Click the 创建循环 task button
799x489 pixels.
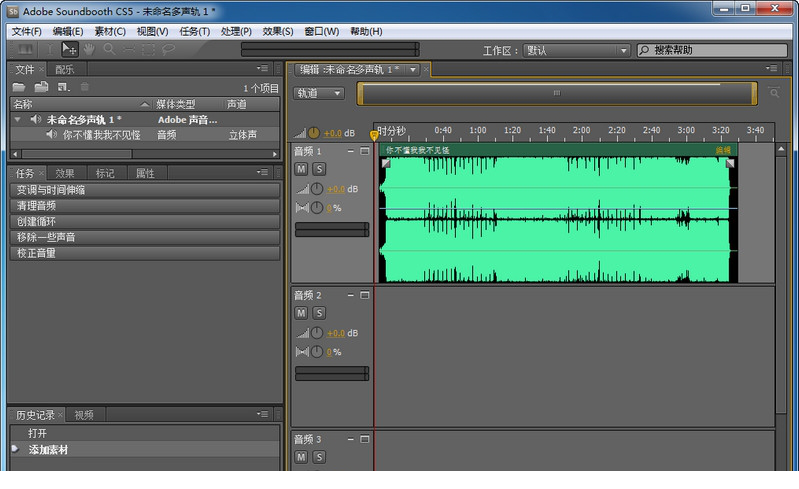coord(145,222)
